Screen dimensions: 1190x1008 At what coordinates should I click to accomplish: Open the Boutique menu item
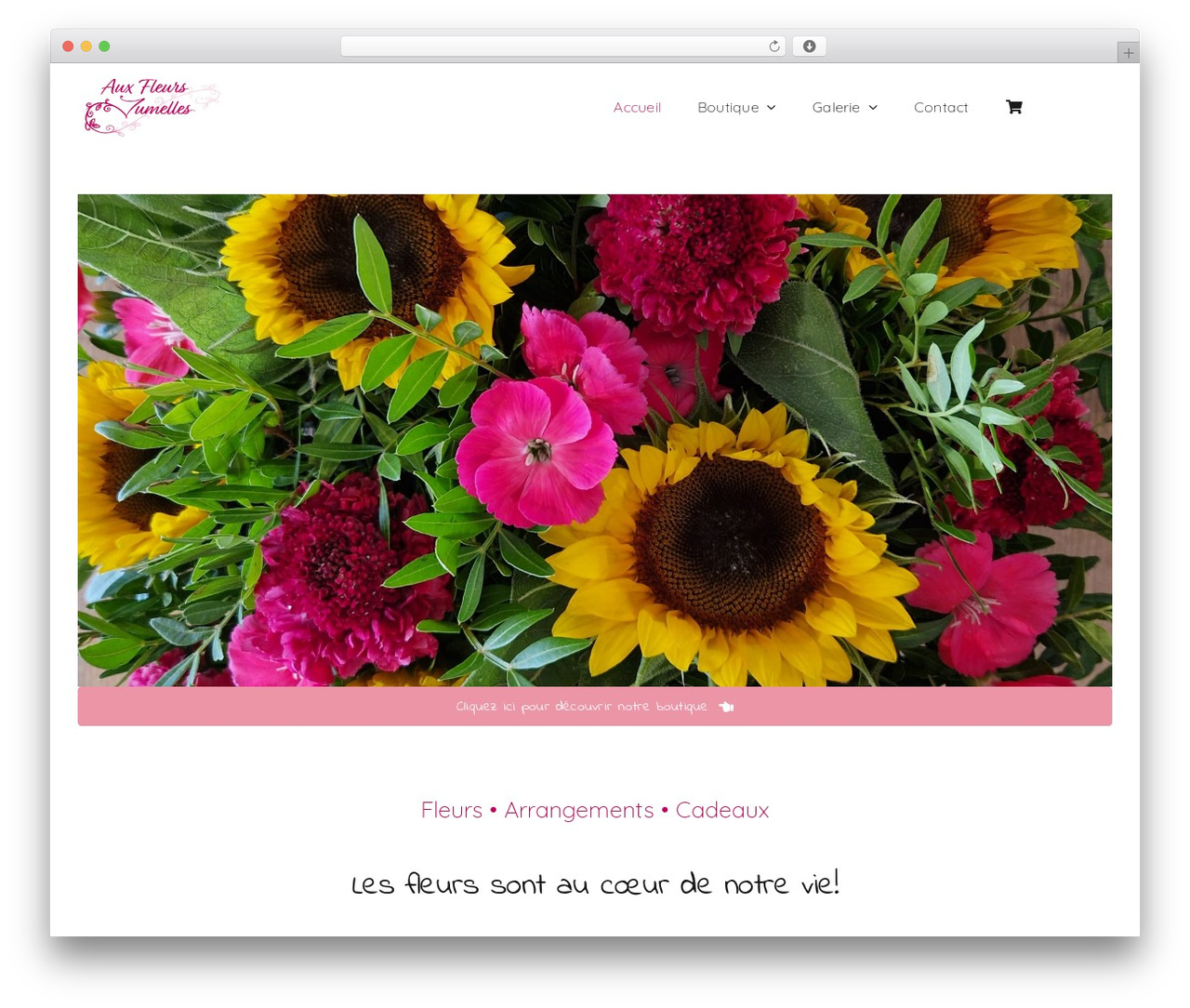[x=728, y=108]
